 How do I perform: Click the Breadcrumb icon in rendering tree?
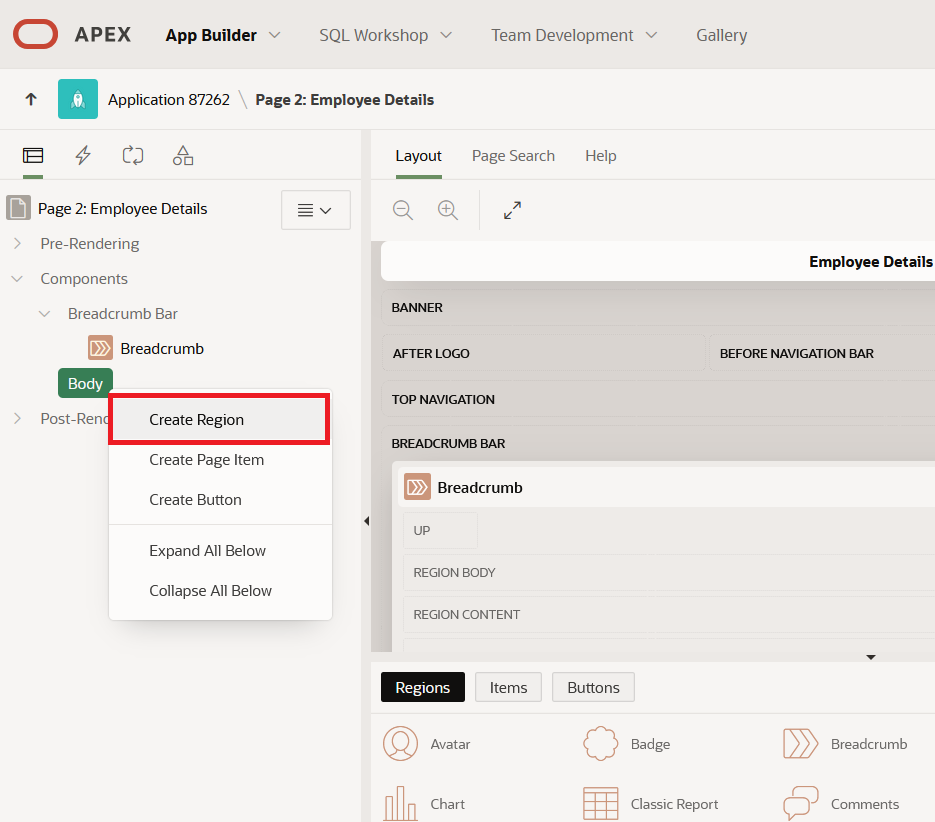click(100, 348)
